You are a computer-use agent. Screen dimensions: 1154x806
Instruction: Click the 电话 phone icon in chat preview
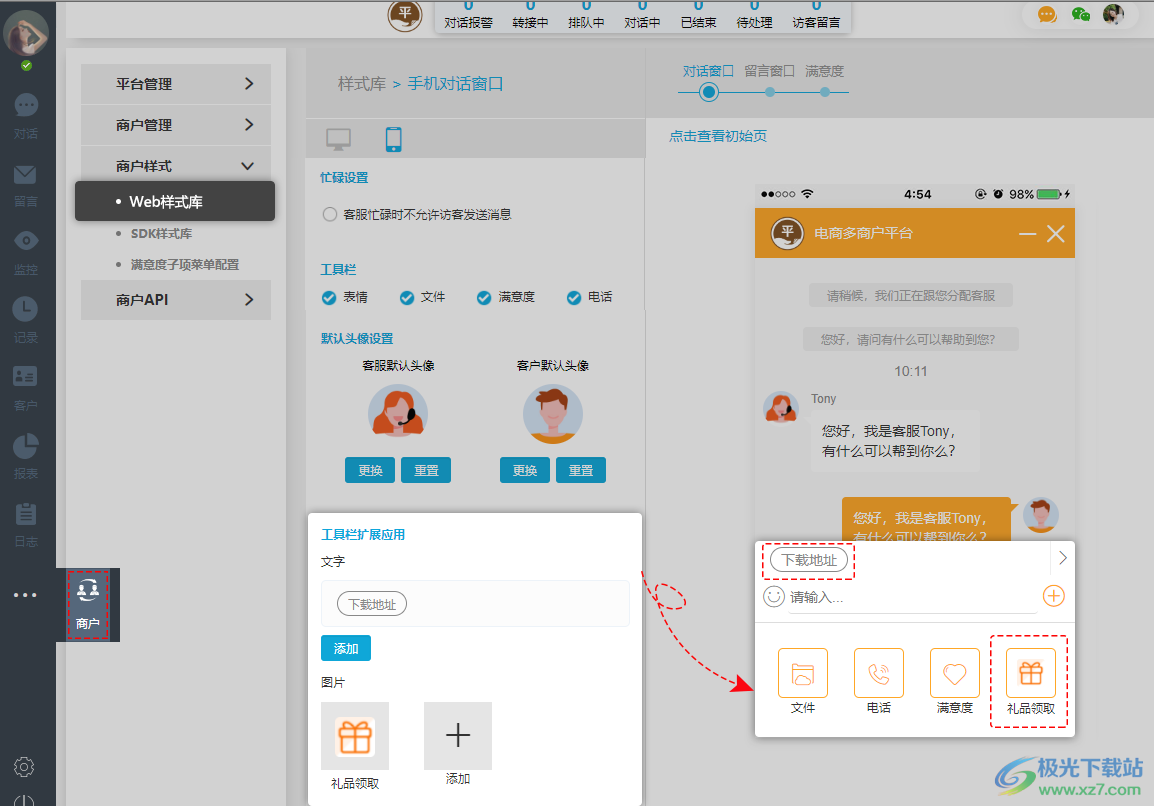point(878,672)
